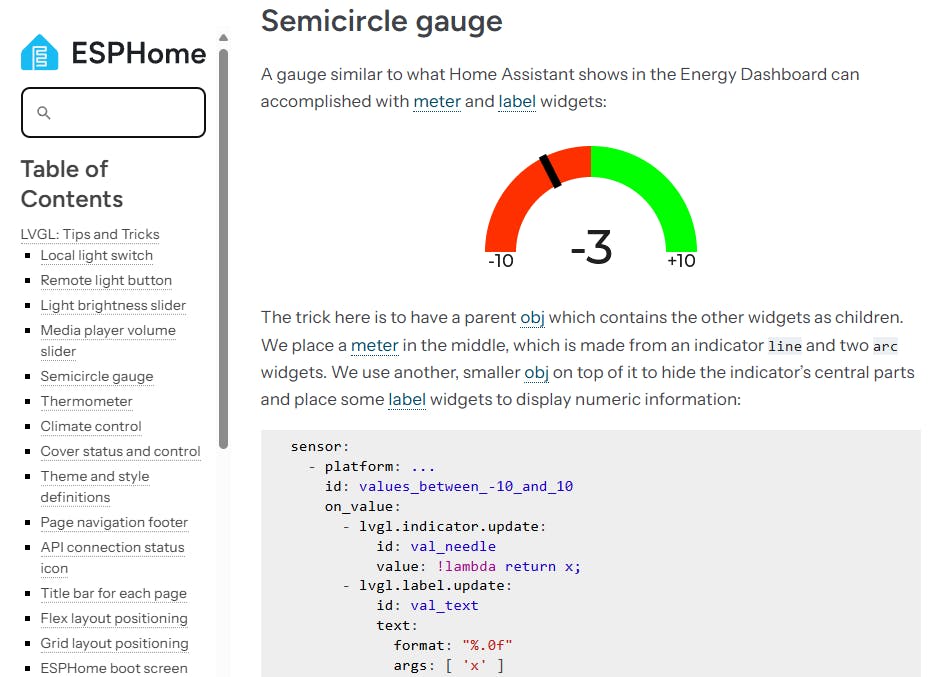
Task: Jump to Light brightness slider section
Action: 113,305
